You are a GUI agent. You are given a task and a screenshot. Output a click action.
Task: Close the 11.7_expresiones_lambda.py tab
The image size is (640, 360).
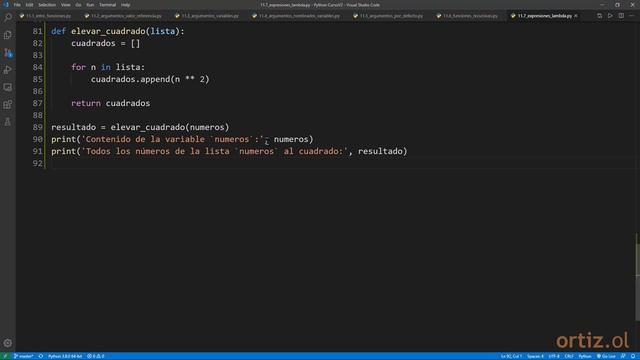click(x=576, y=16)
